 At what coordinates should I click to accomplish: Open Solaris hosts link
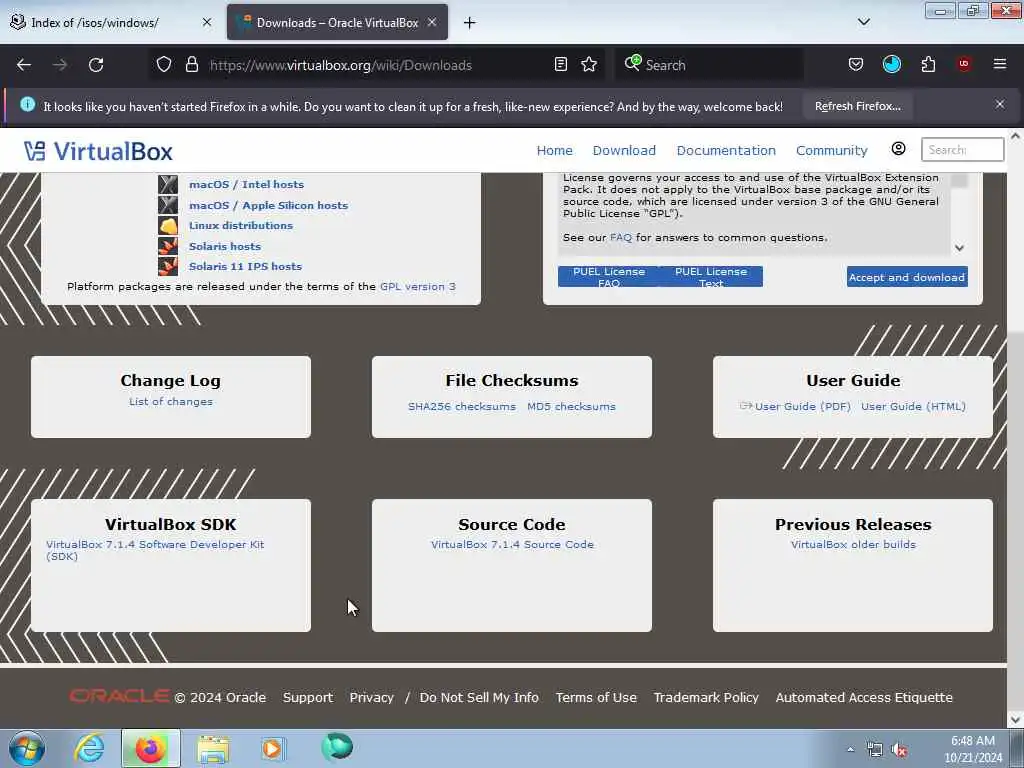coord(225,246)
